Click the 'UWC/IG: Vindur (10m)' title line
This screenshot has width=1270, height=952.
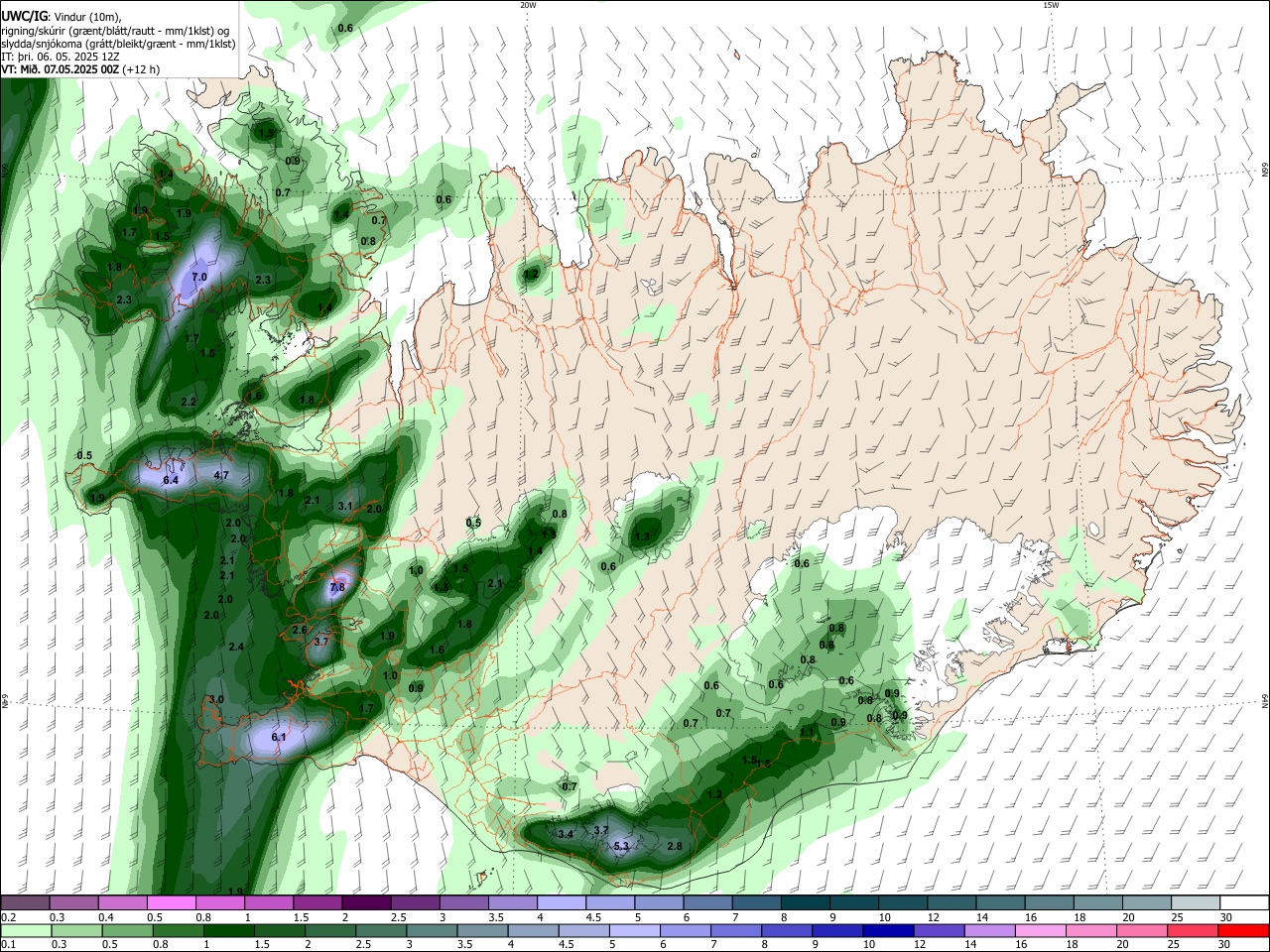tap(61, 17)
